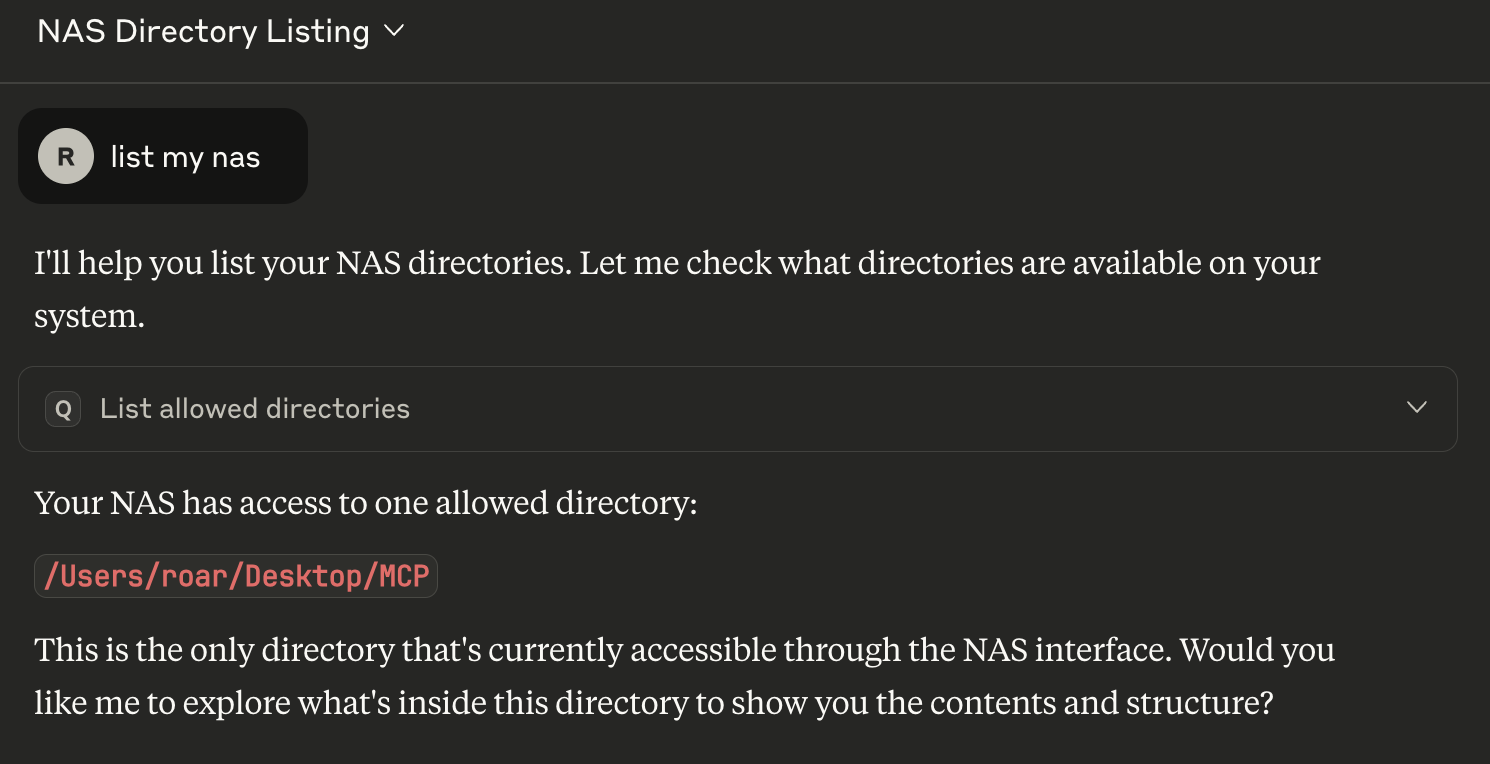Screen dimensions: 1490x764
Task: Click the "NAS Directory Listing" conversation title
Action: point(203,32)
